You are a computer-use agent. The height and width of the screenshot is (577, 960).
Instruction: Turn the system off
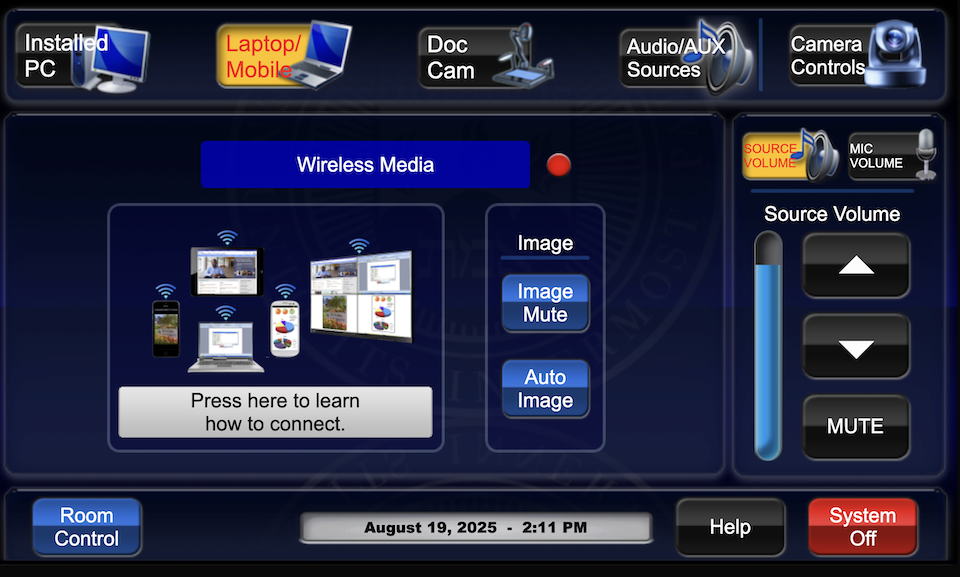[862, 527]
